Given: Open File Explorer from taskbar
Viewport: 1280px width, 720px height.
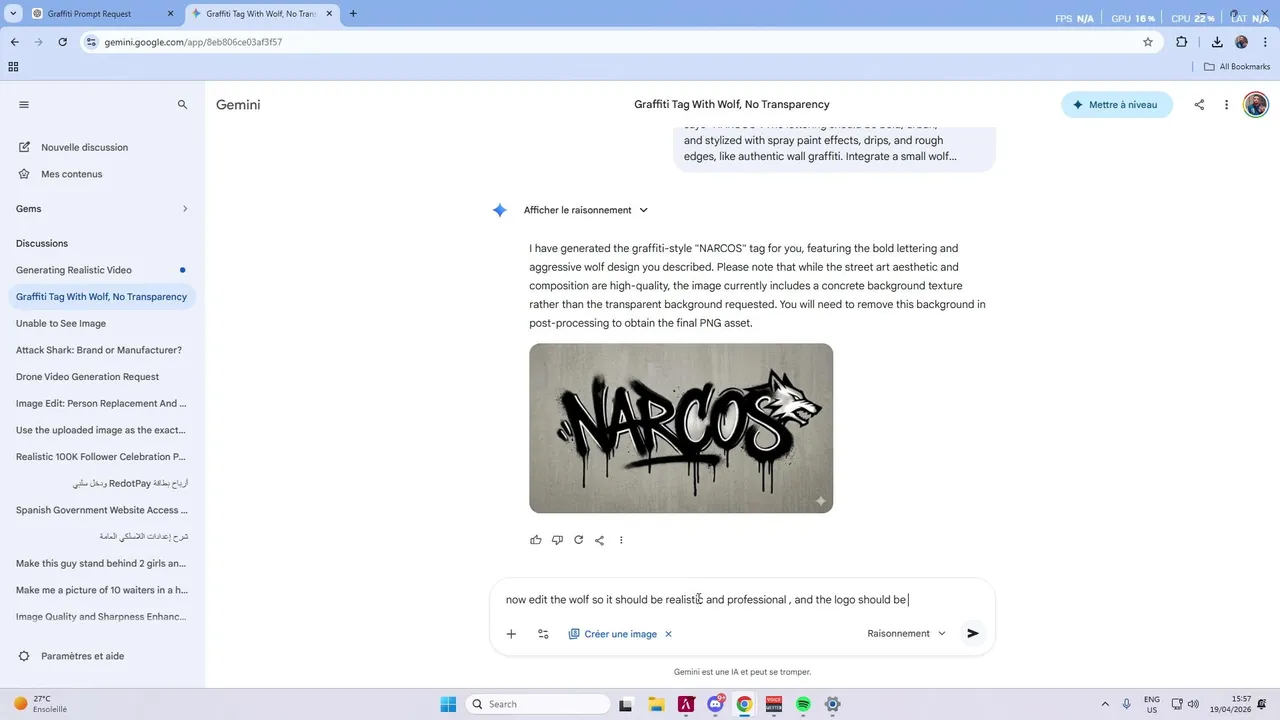Looking at the screenshot, I should tap(656, 704).
